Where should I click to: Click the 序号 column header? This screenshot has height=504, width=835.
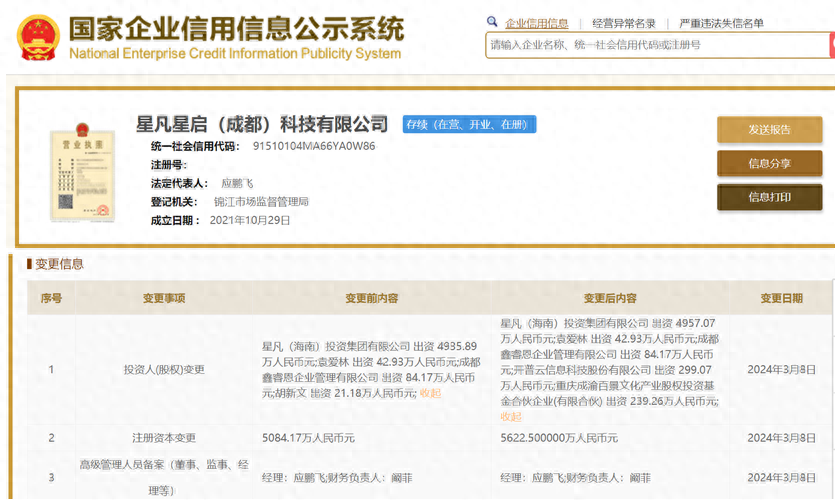pos(51,298)
